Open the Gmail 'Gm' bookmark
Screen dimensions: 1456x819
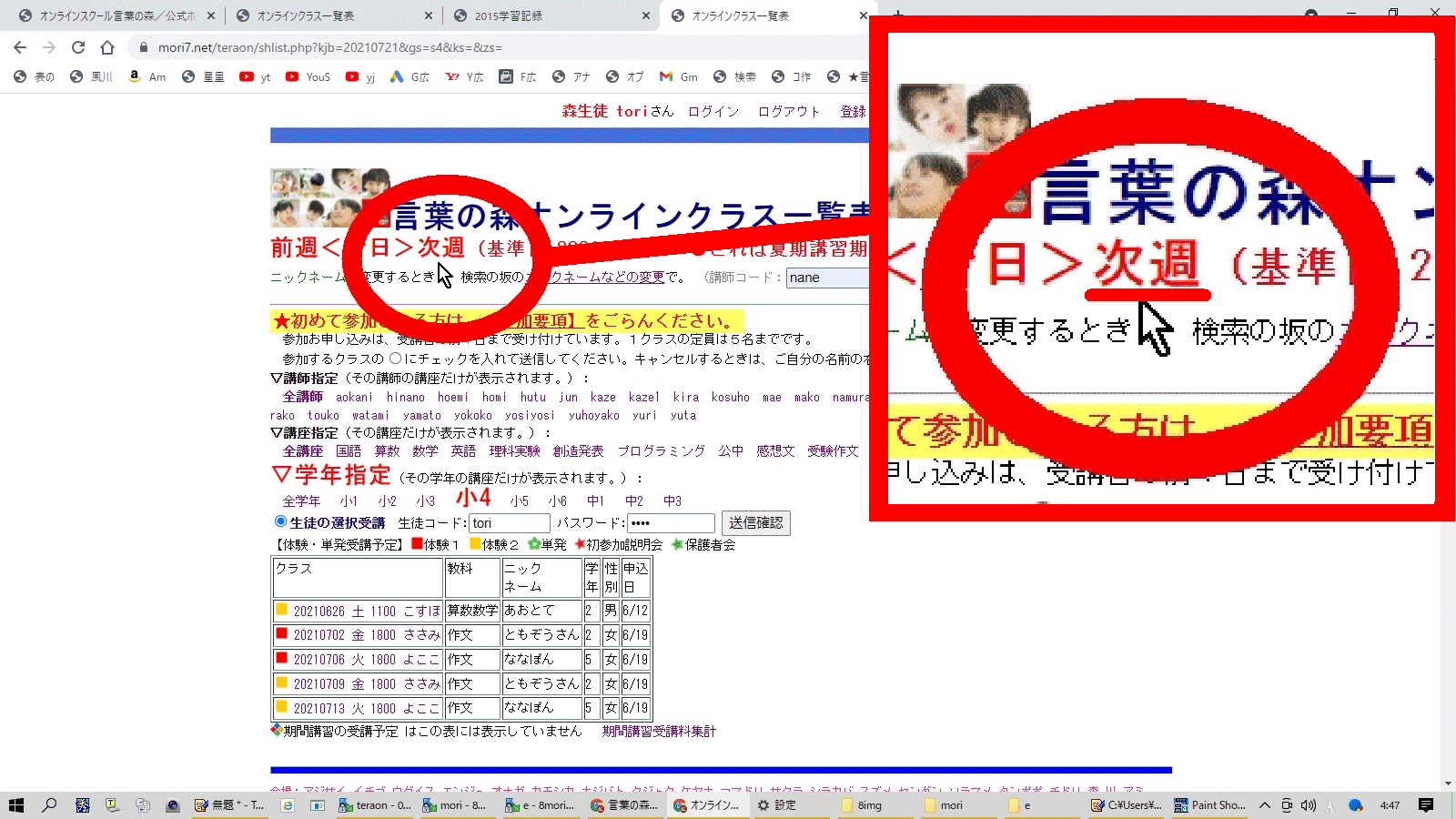click(679, 77)
